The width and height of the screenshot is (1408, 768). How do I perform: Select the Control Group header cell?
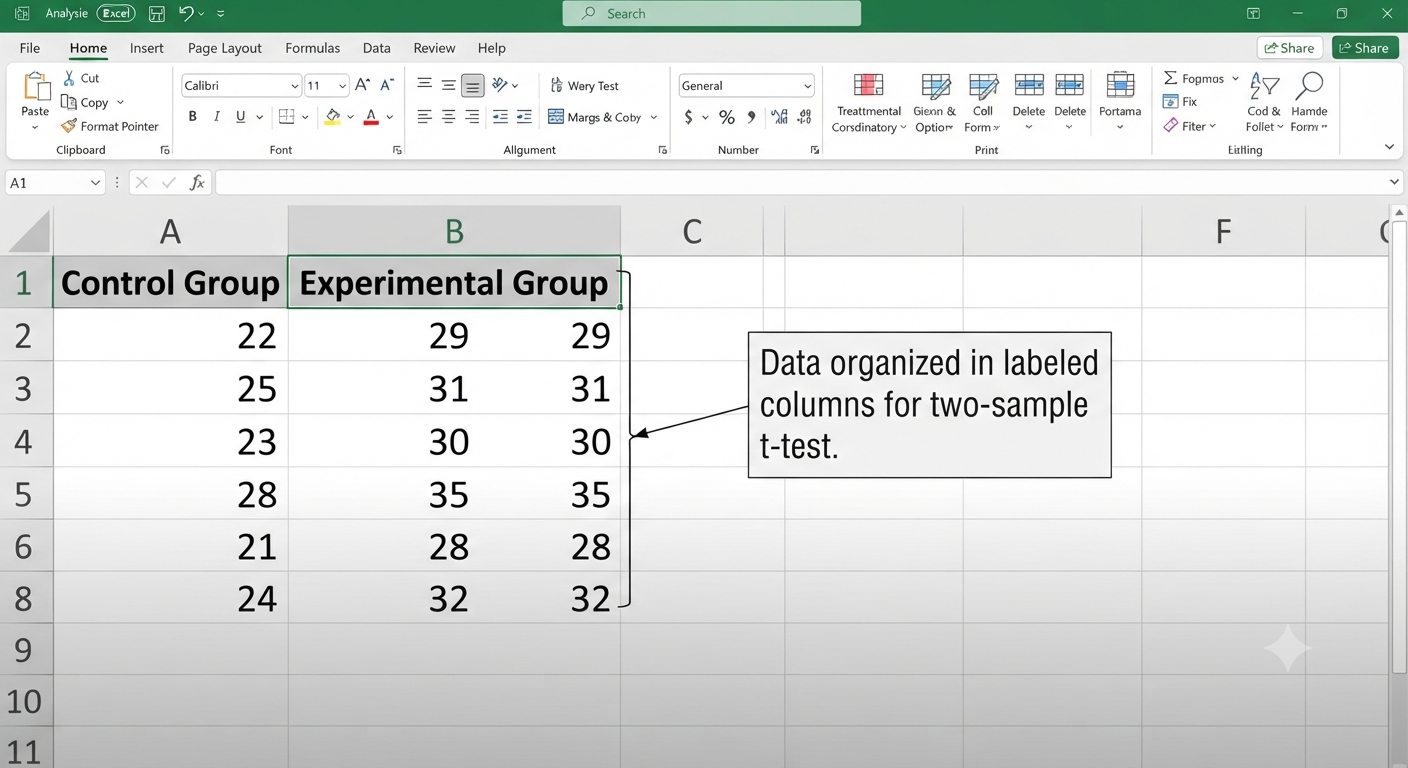point(170,283)
